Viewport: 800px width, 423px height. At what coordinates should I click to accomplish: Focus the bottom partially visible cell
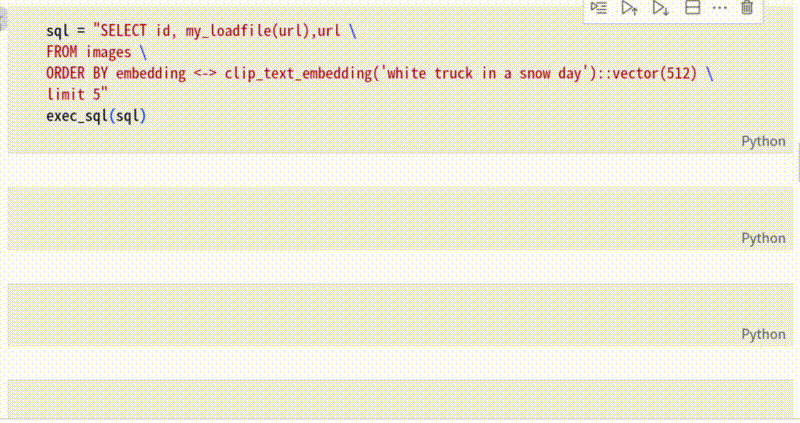click(x=380, y=400)
